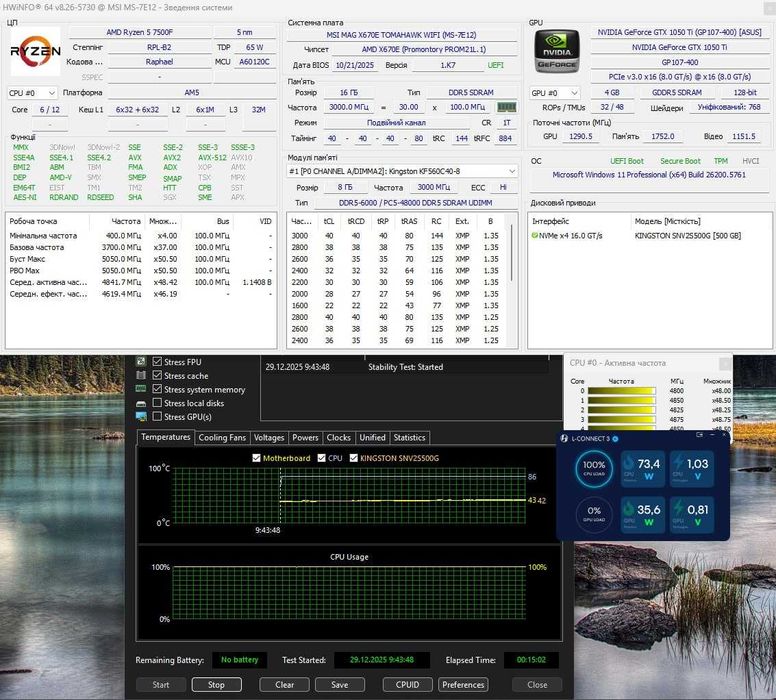
Task: Click the CPU name field AMD Ryzen 5 7500F
Action: coord(140,32)
